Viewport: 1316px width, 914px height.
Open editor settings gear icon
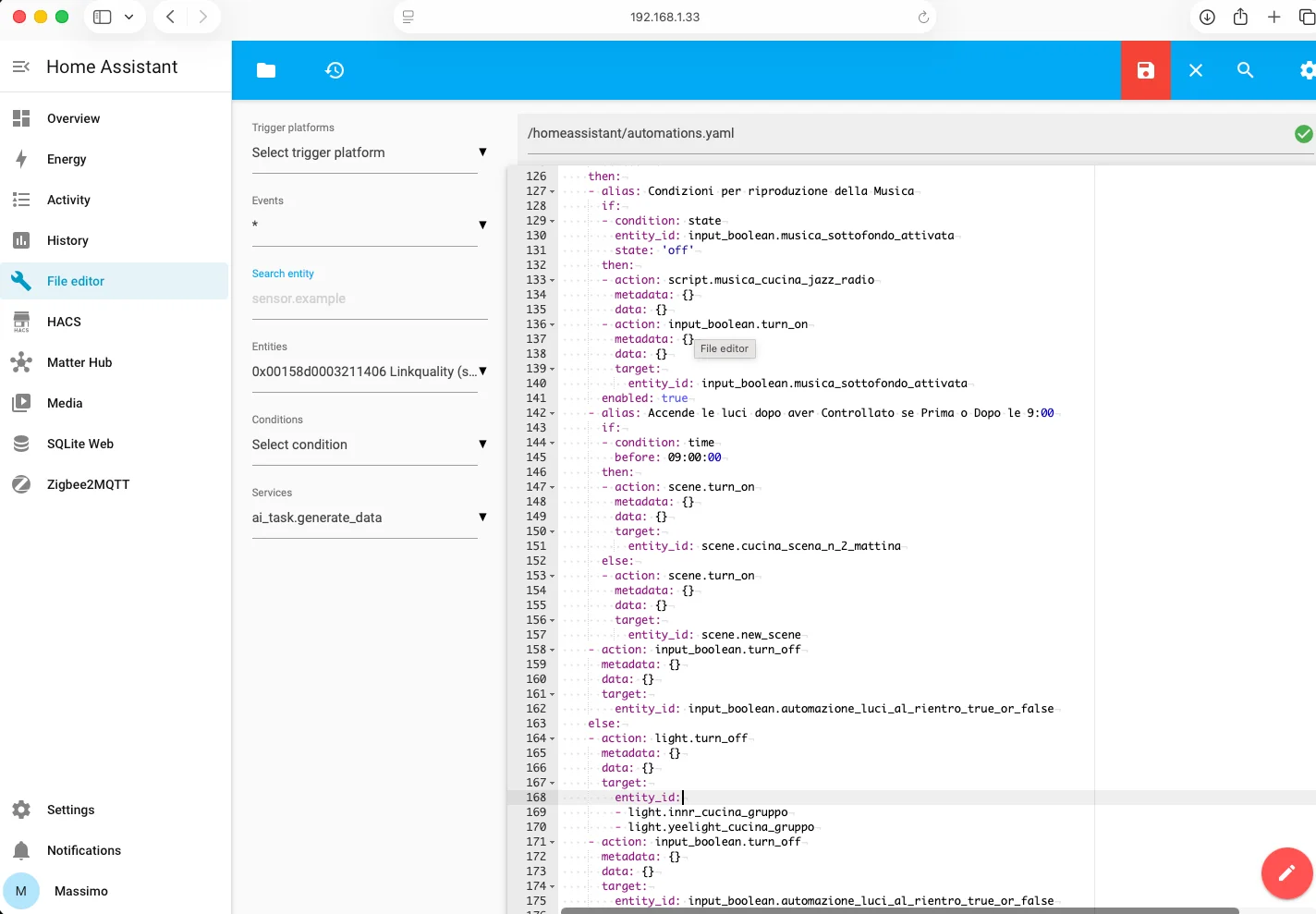pyautogui.click(x=1307, y=70)
